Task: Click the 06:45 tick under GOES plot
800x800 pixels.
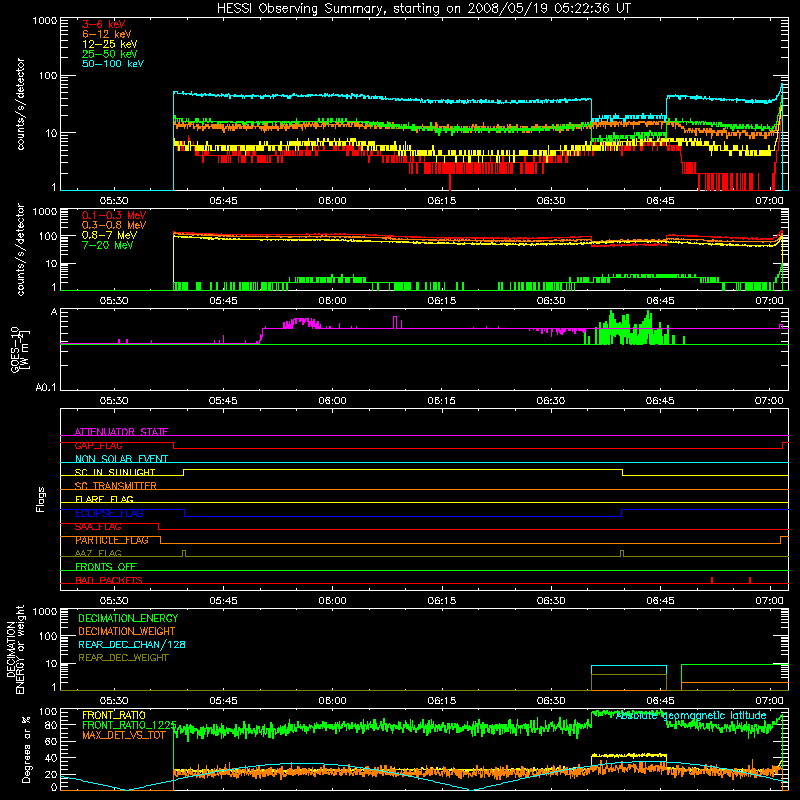Action: 660,401
